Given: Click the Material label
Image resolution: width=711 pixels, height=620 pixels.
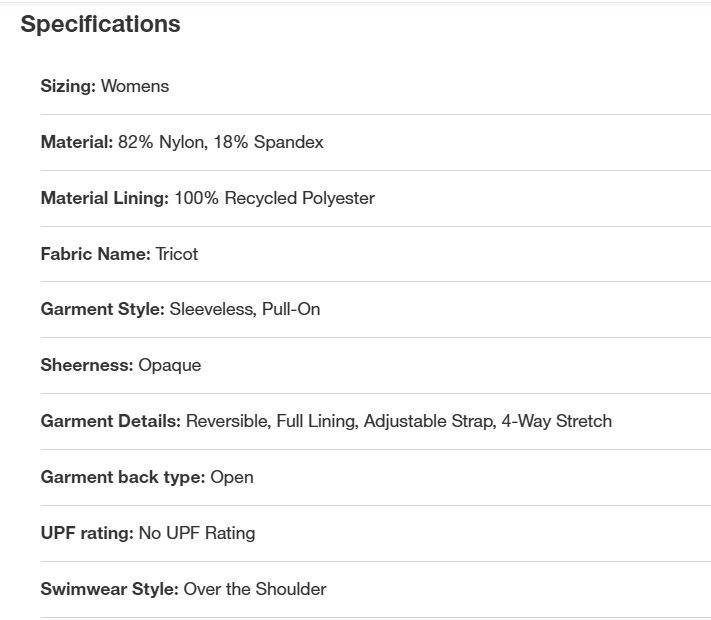Looking at the screenshot, I should [x=77, y=142].
